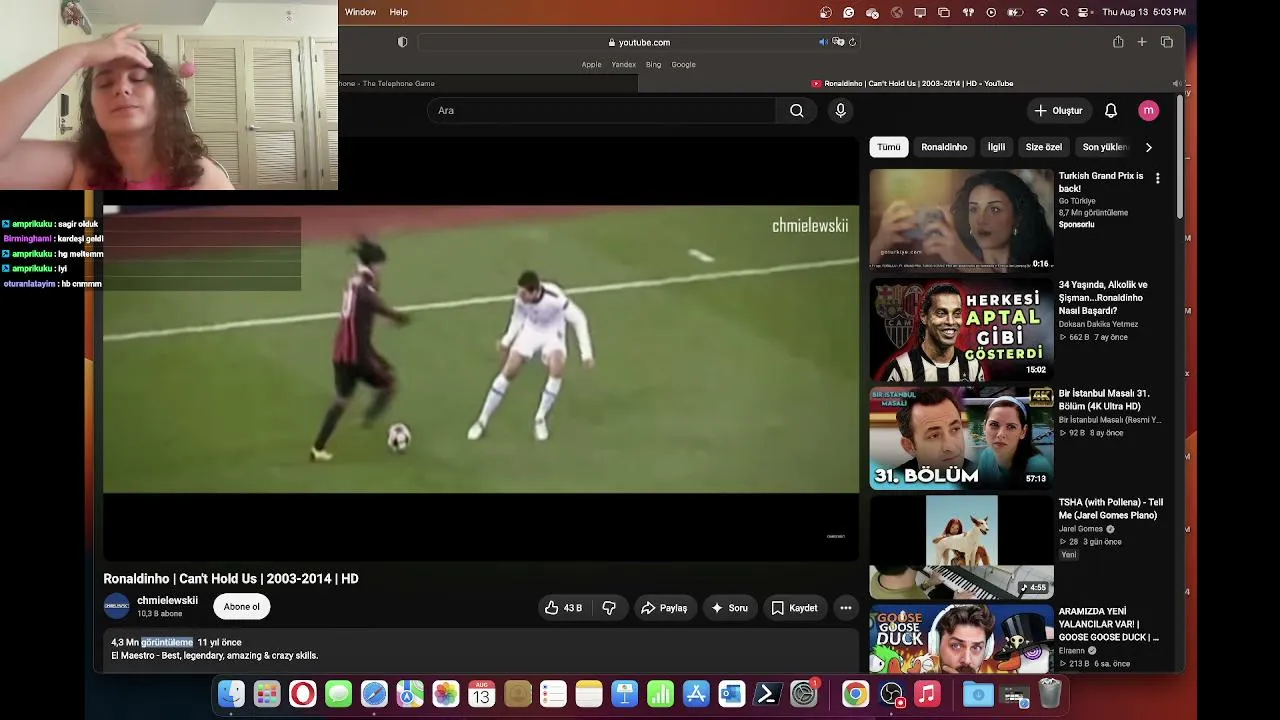Open Apple favorites link

pos(592,64)
